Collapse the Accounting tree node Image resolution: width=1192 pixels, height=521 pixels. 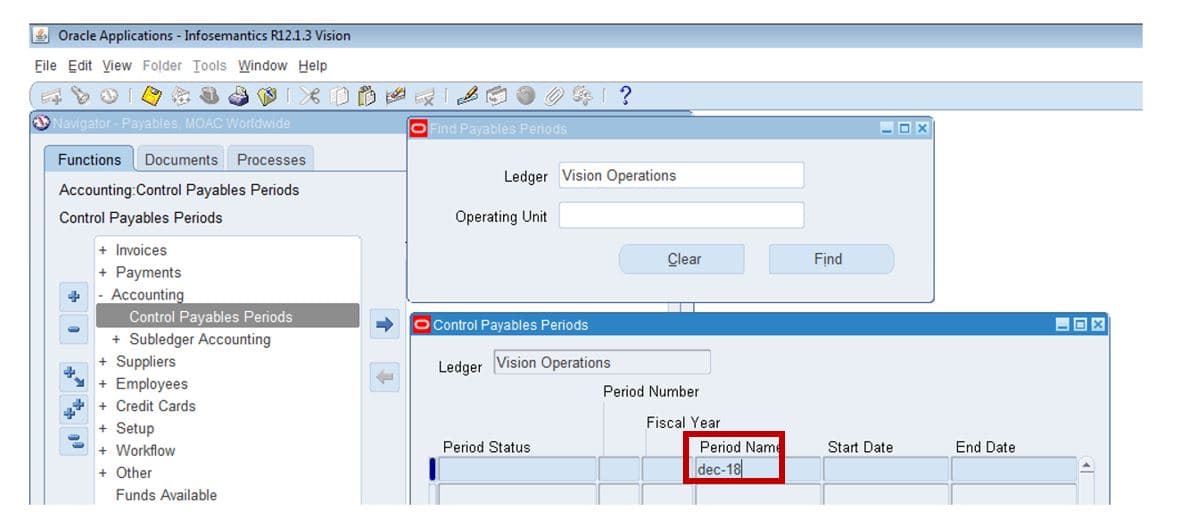(x=100, y=295)
